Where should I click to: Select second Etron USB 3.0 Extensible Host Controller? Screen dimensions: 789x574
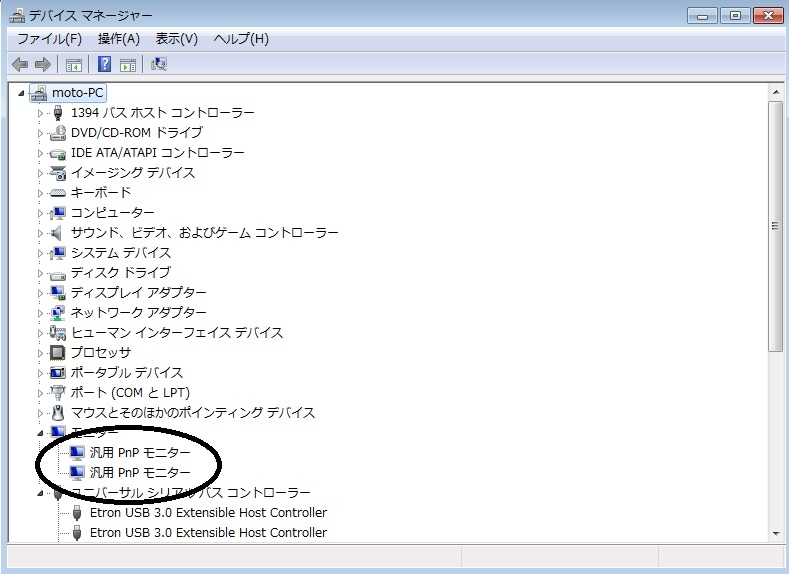pyautogui.click(x=208, y=533)
